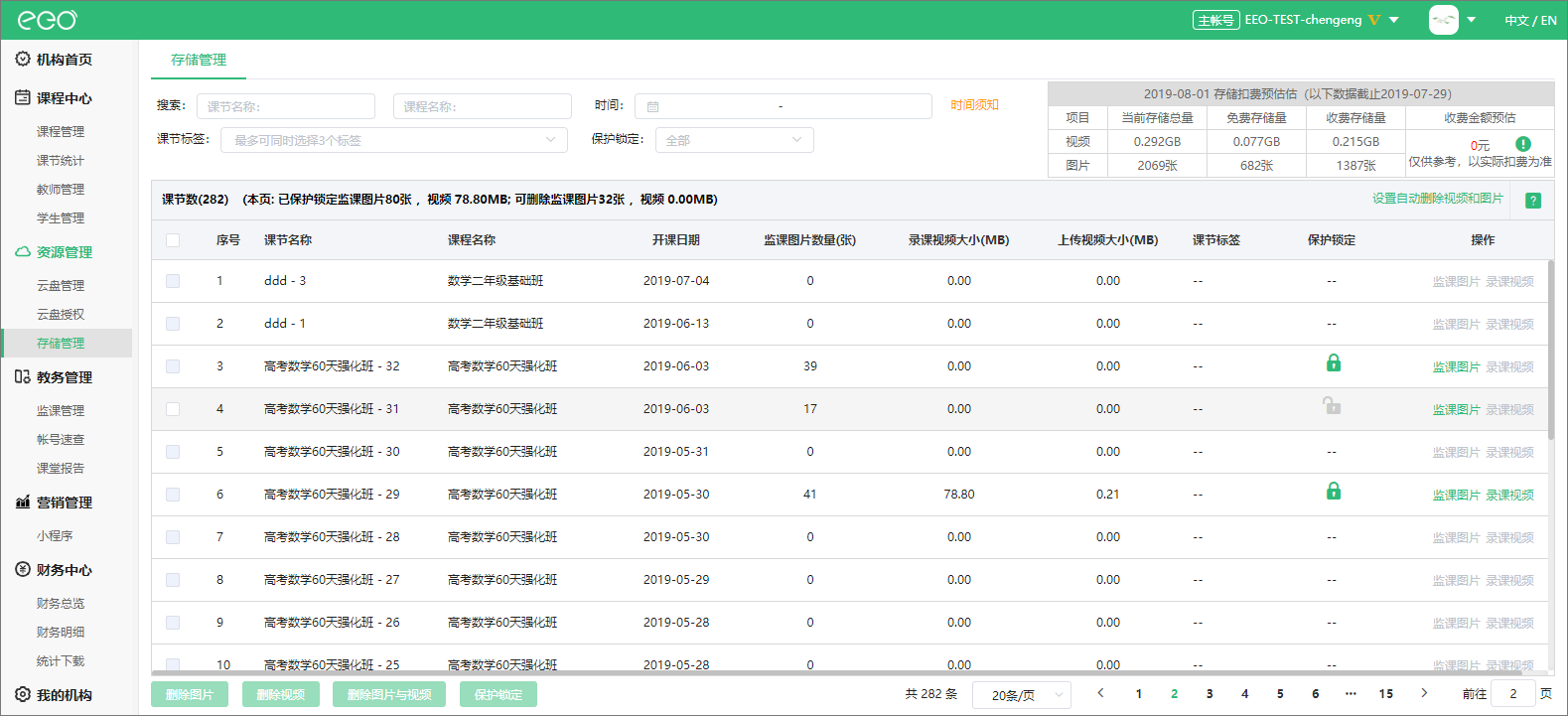Viewport: 1568px width, 716px height.
Task: Click the EEO logo in the header
Action: 48,20
